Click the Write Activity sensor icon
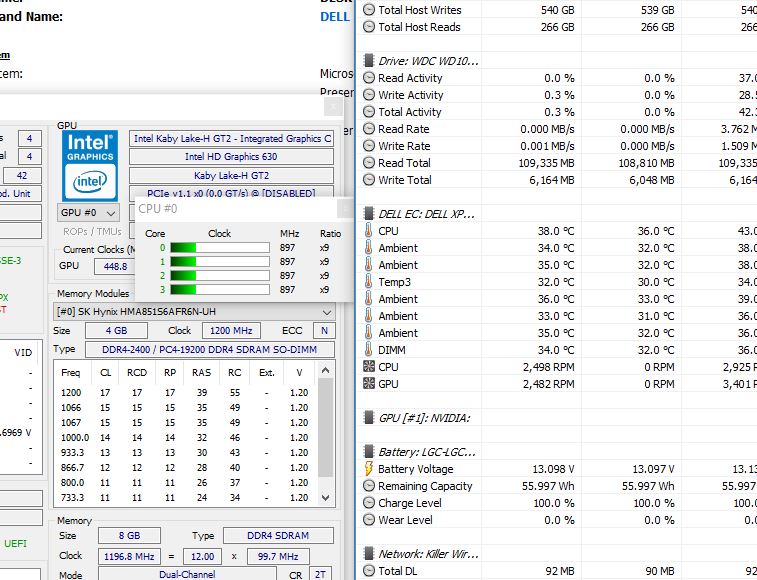757x580 pixels. pos(369,95)
